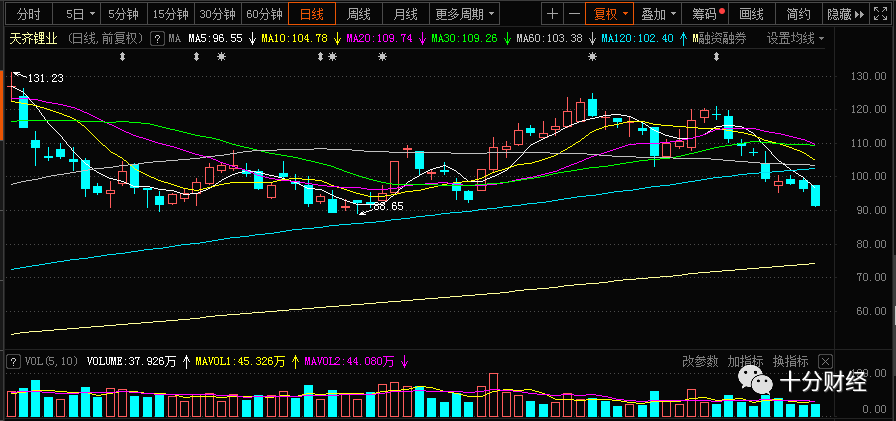Open the 设置均线 dropdown
Screen dimensions: 896x421
[x=795, y=39]
